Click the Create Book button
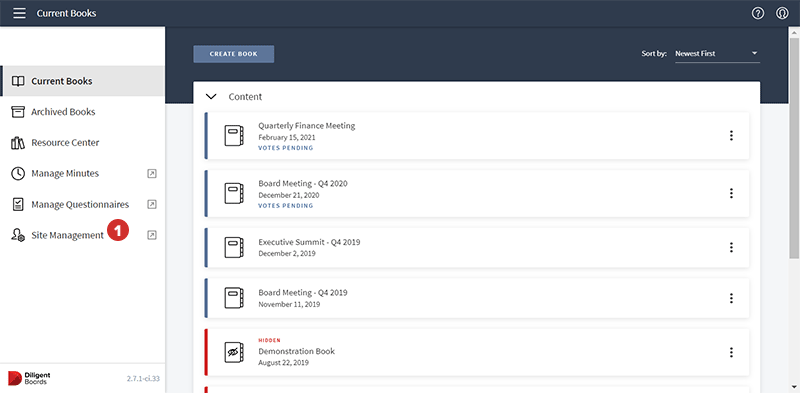Image resolution: width=800 pixels, height=393 pixels. click(x=234, y=54)
